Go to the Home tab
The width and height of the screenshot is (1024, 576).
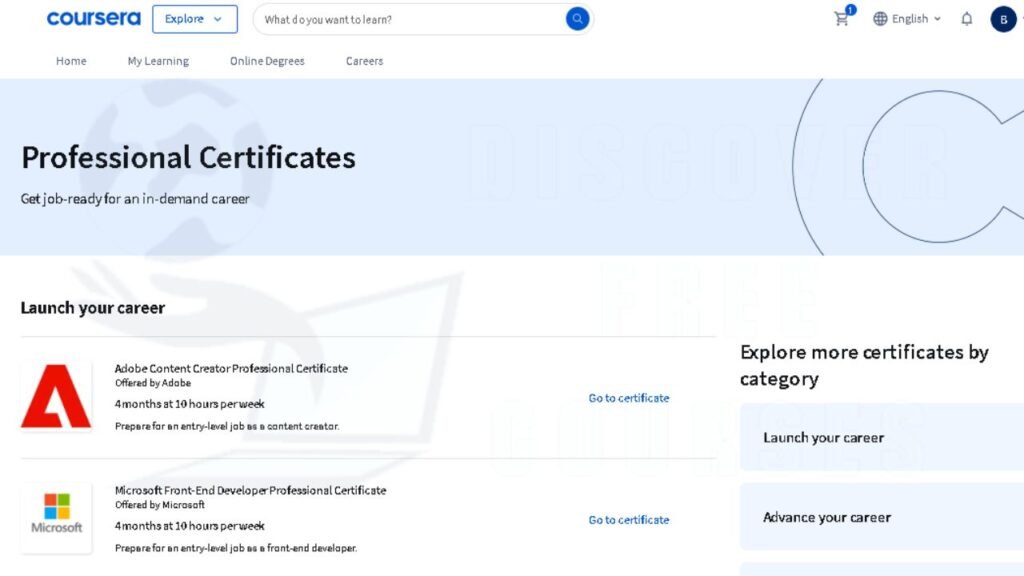(71, 61)
